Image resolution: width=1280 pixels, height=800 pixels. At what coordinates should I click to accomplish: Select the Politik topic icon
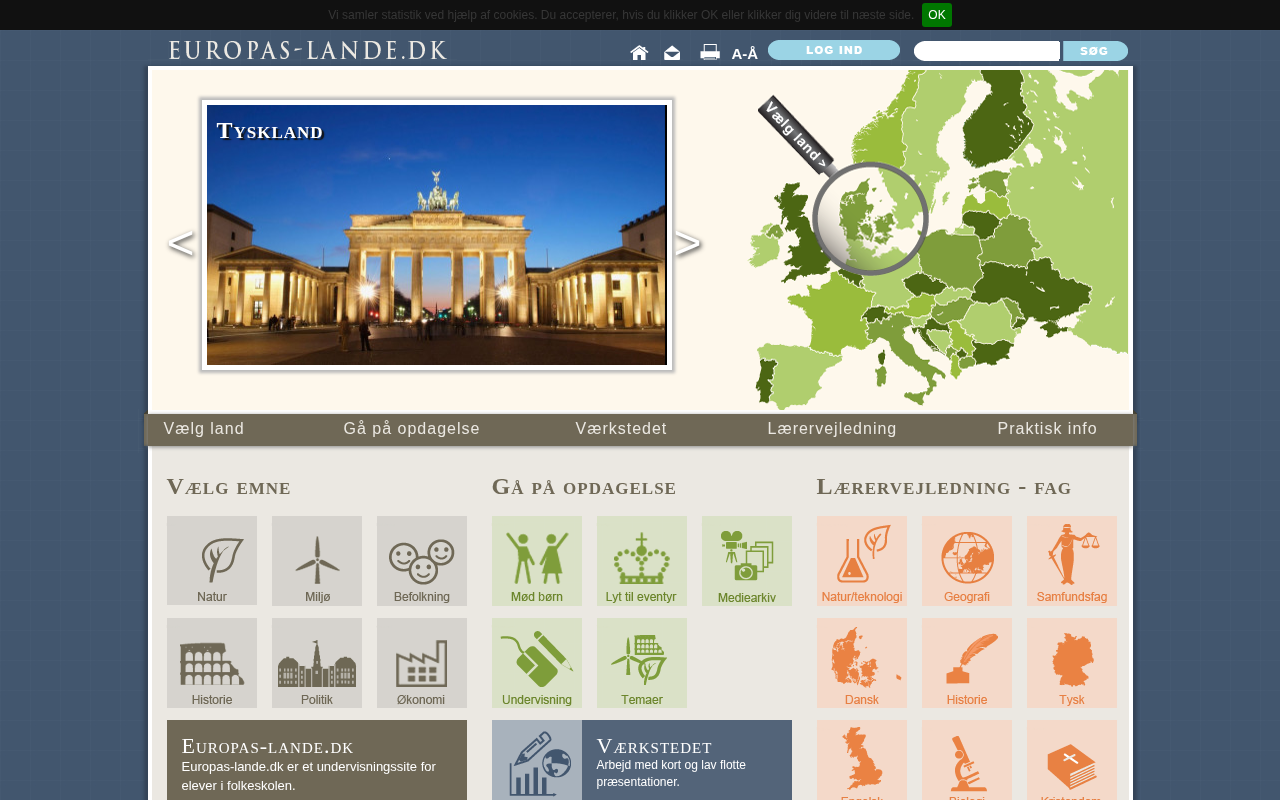click(317, 663)
